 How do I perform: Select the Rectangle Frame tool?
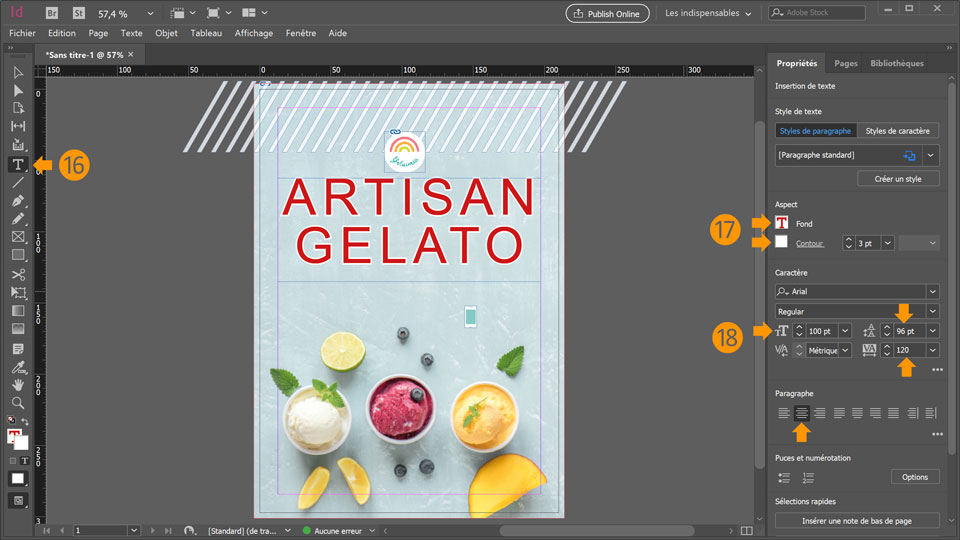tap(18, 237)
